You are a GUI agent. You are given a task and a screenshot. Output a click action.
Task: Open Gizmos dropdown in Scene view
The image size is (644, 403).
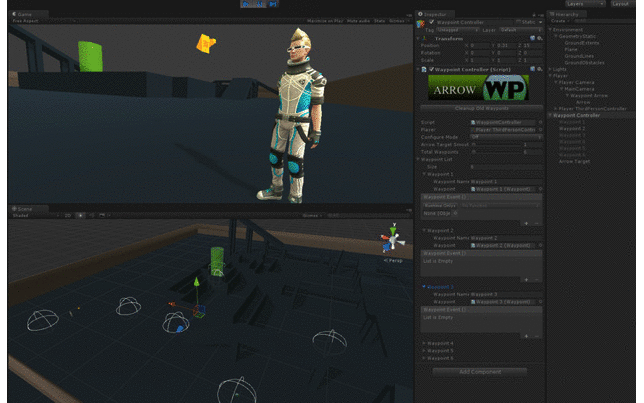point(312,215)
